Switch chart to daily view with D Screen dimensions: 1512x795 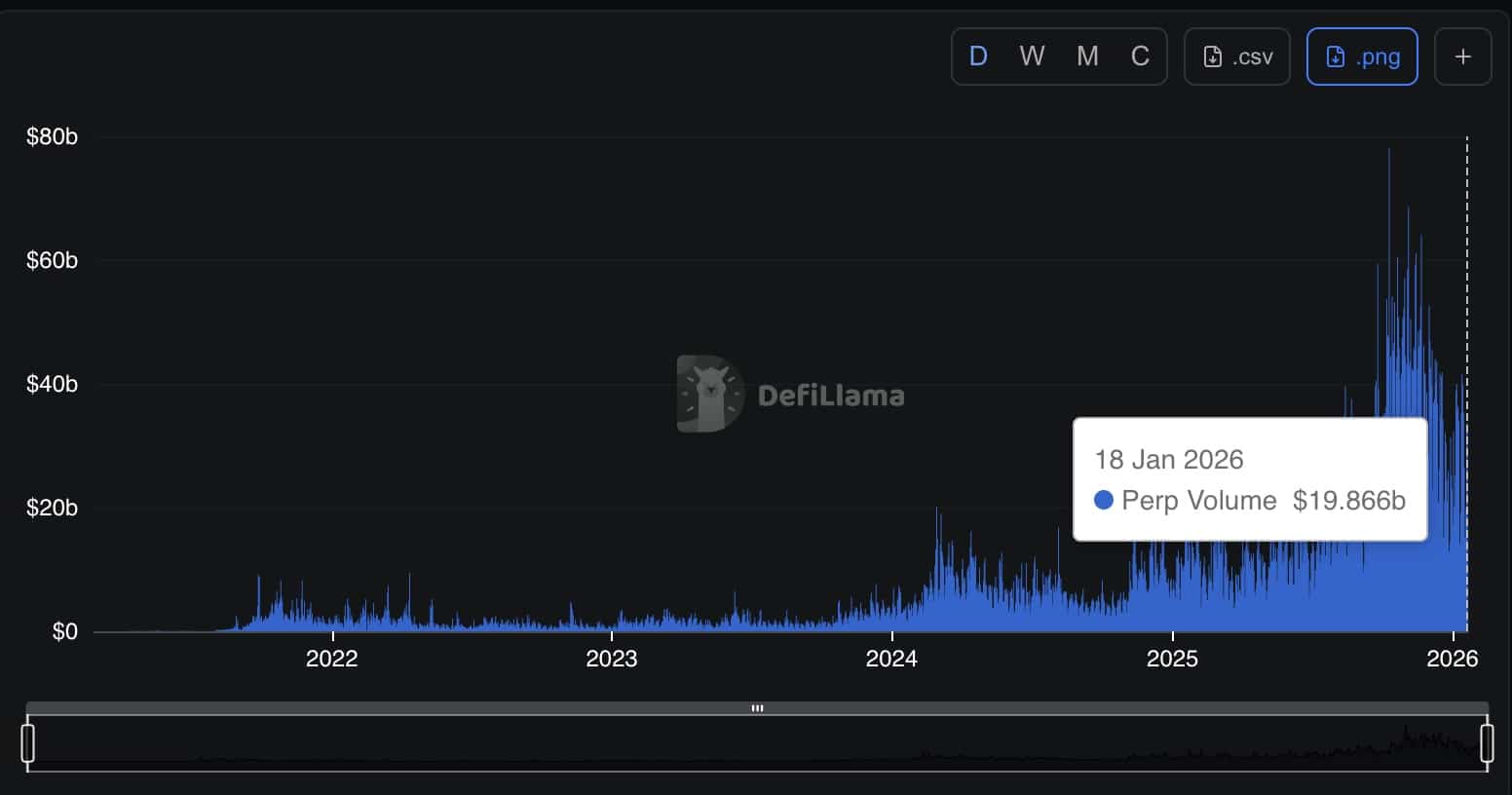tap(978, 57)
